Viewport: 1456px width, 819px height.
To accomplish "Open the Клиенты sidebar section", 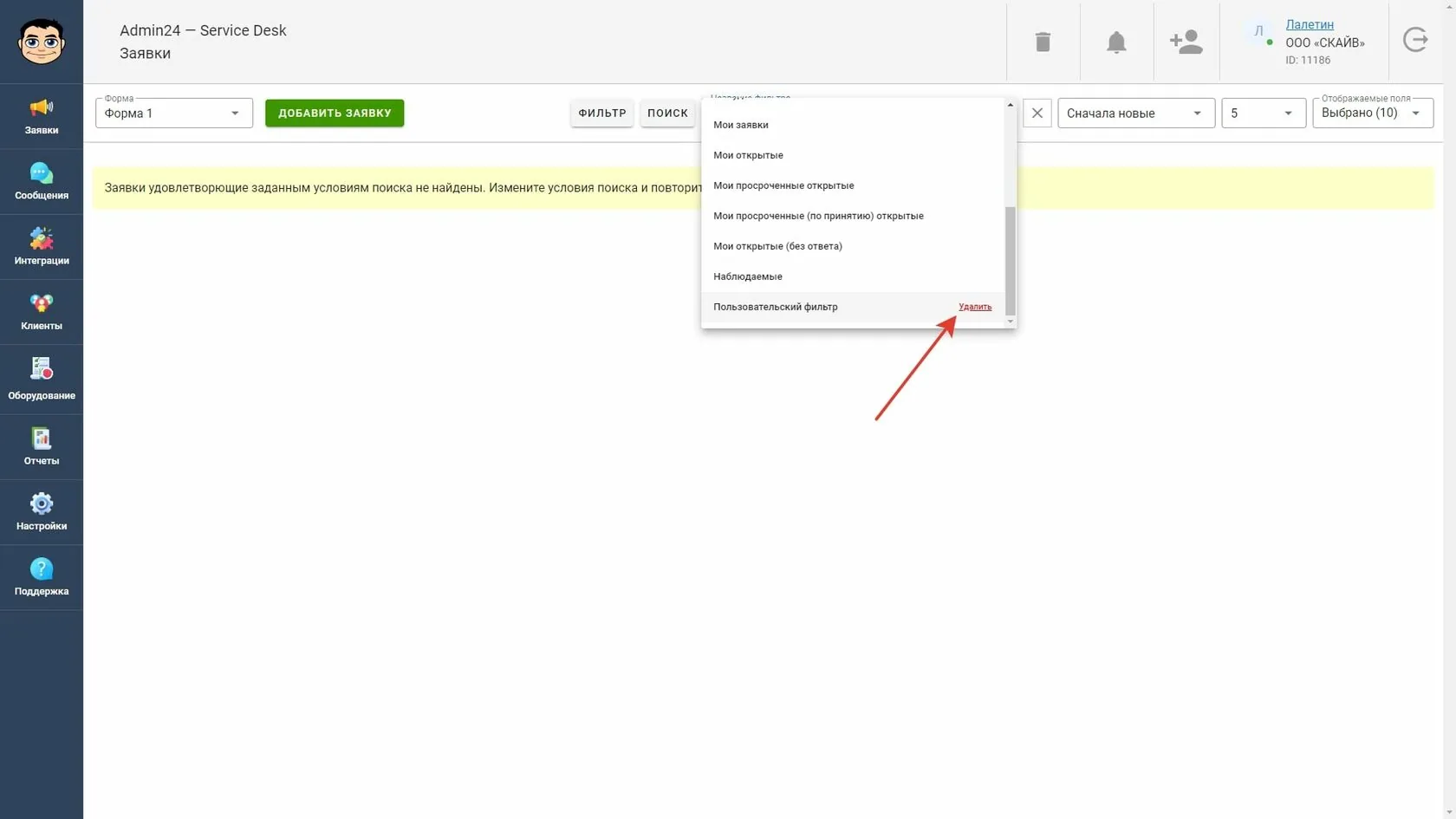I will [42, 312].
